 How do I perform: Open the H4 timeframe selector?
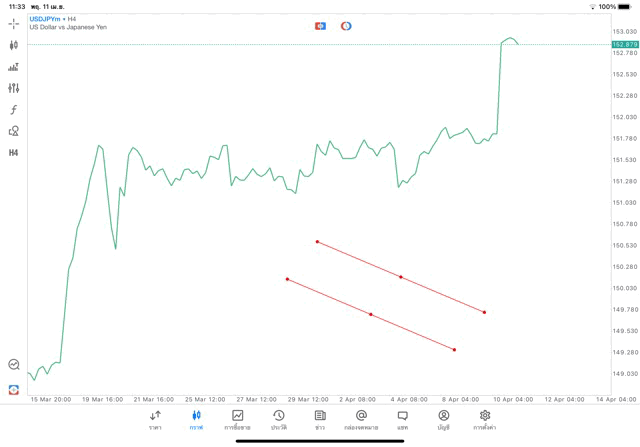pos(13,153)
